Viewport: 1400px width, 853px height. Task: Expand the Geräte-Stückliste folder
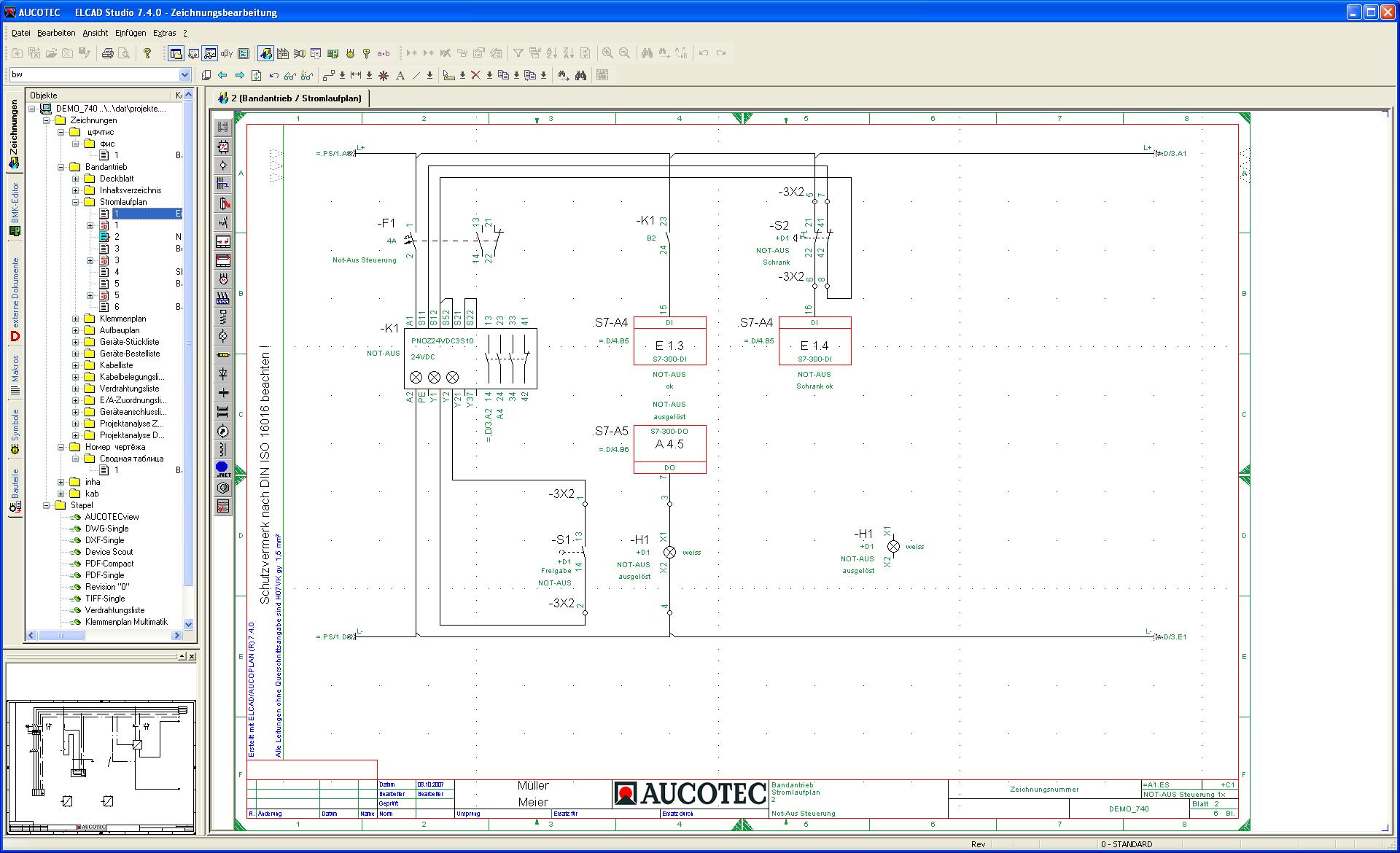pyautogui.click(x=75, y=342)
